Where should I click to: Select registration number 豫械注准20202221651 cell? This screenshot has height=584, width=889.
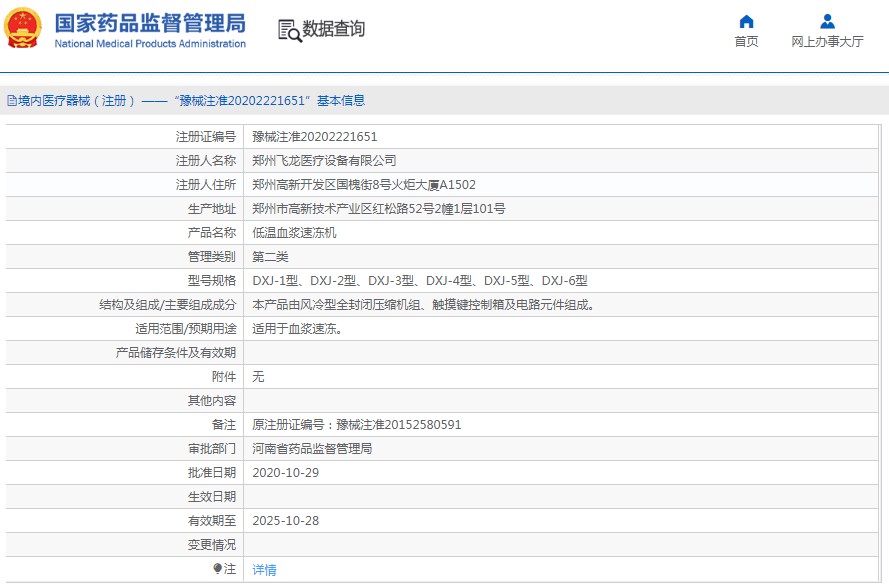coord(315,137)
